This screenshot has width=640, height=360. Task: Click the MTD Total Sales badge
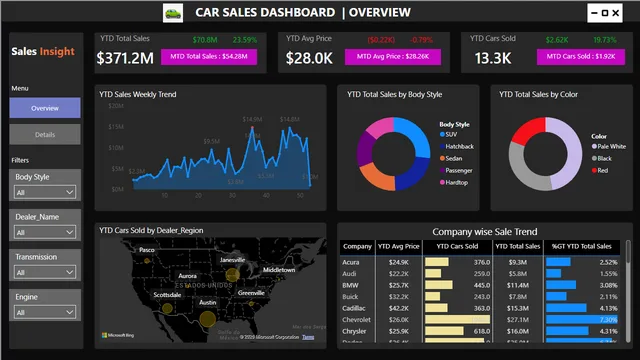209,57
